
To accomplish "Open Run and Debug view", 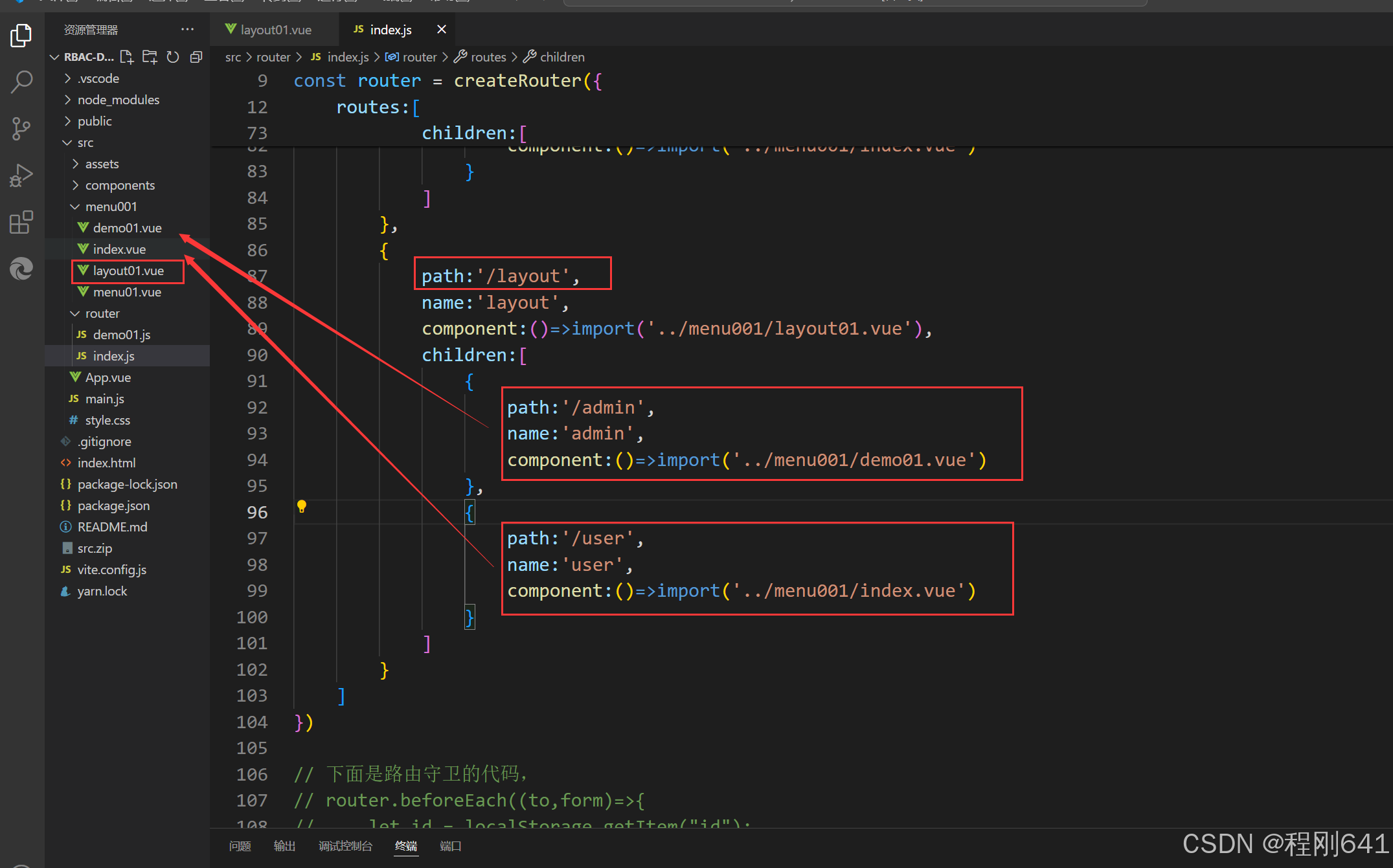I will pyautogui.click(x=21, y=175).
